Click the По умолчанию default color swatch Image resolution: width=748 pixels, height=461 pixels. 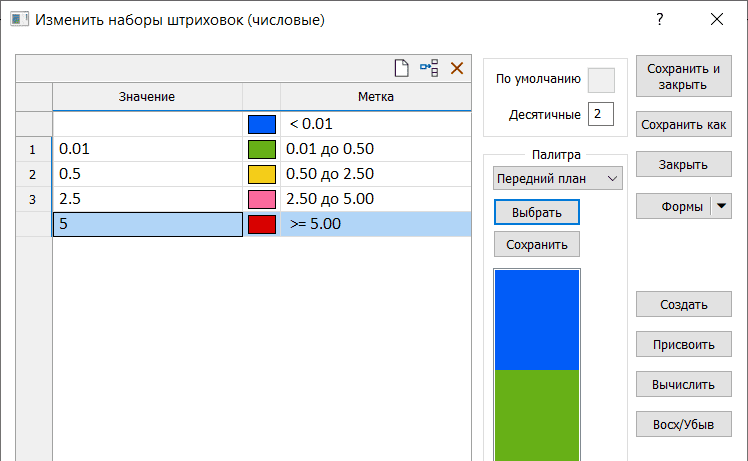click(601, 80)
